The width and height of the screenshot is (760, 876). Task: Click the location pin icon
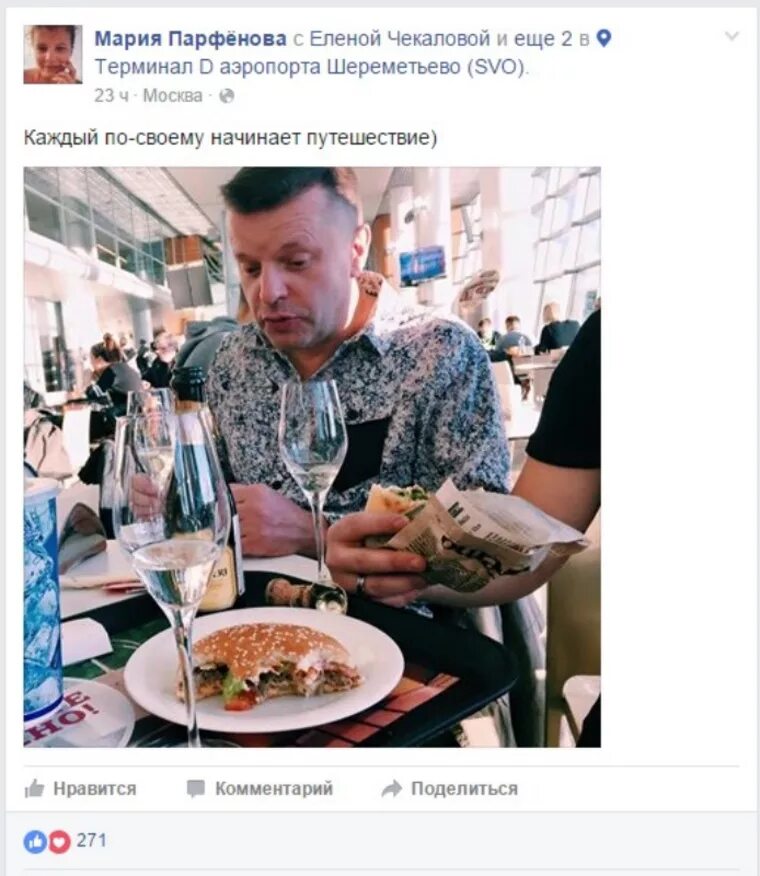tap(604, 39)
